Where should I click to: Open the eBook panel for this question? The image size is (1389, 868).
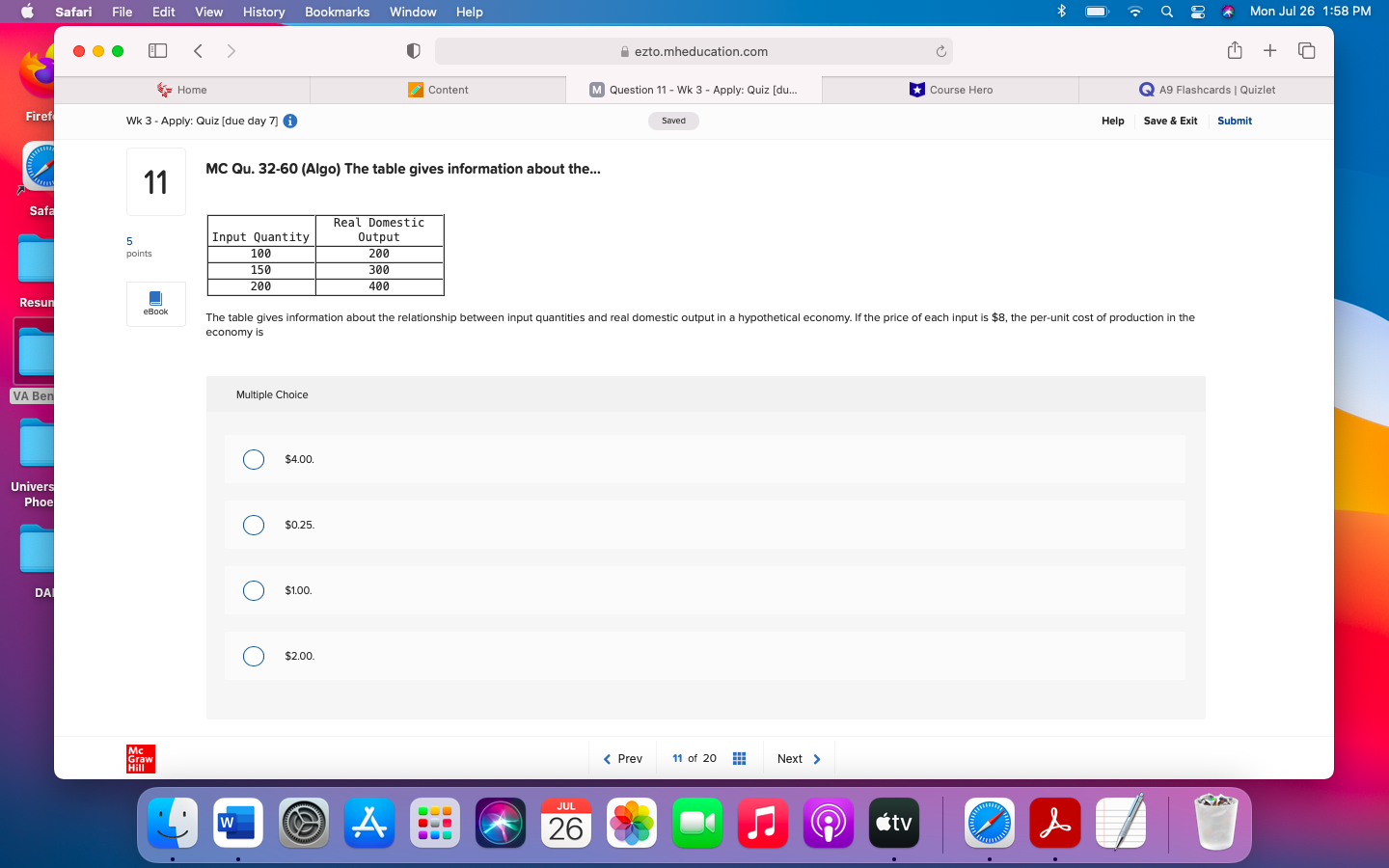coord(155,304)
